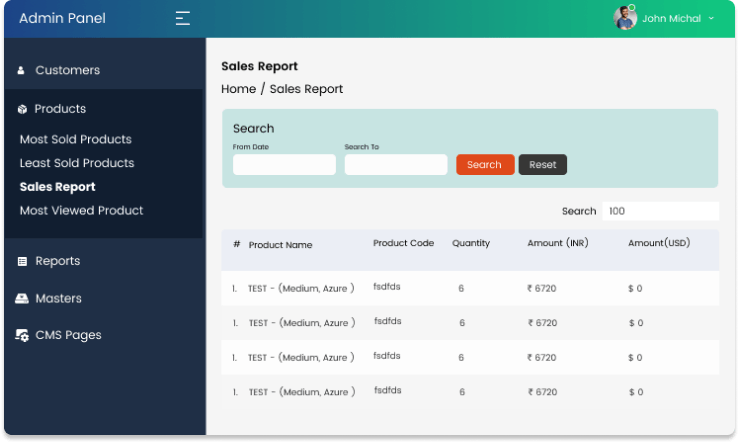Sort by Product Name column header
This screenshot has width=739, height=443.
coord(280,245)
